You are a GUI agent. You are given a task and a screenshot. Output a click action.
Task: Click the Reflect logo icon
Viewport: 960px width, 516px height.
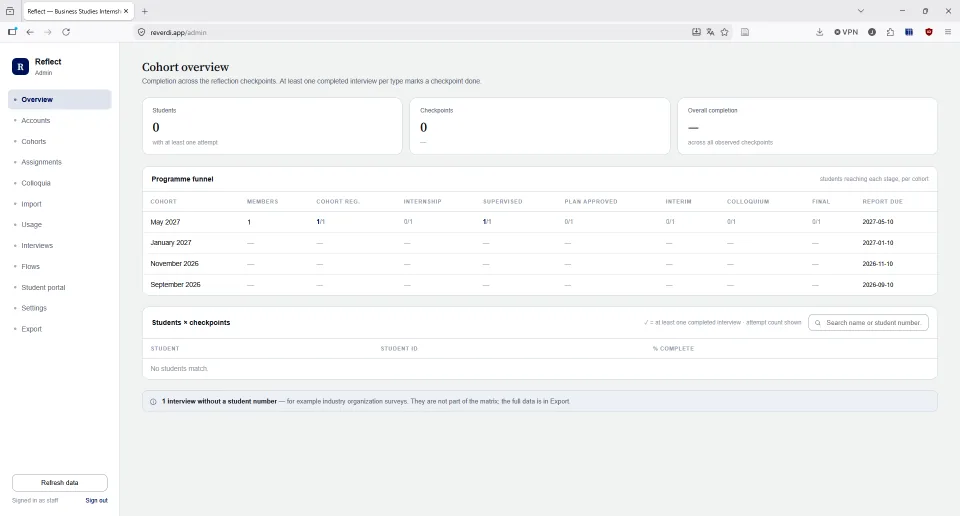click(20, 66)
